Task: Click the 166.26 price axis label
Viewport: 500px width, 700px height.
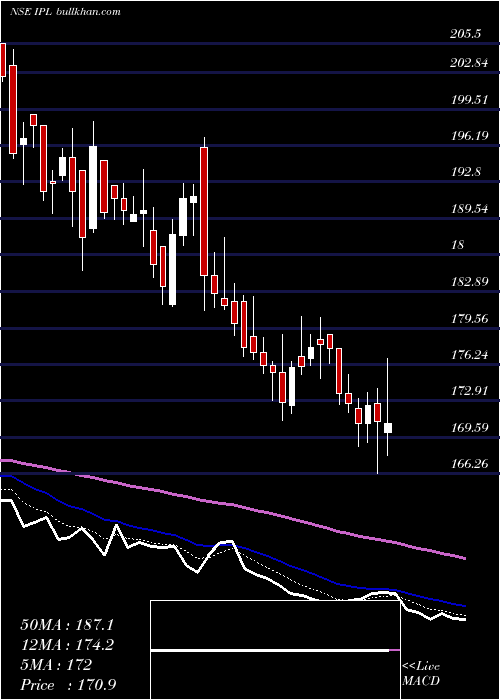Action: (469, 464)
